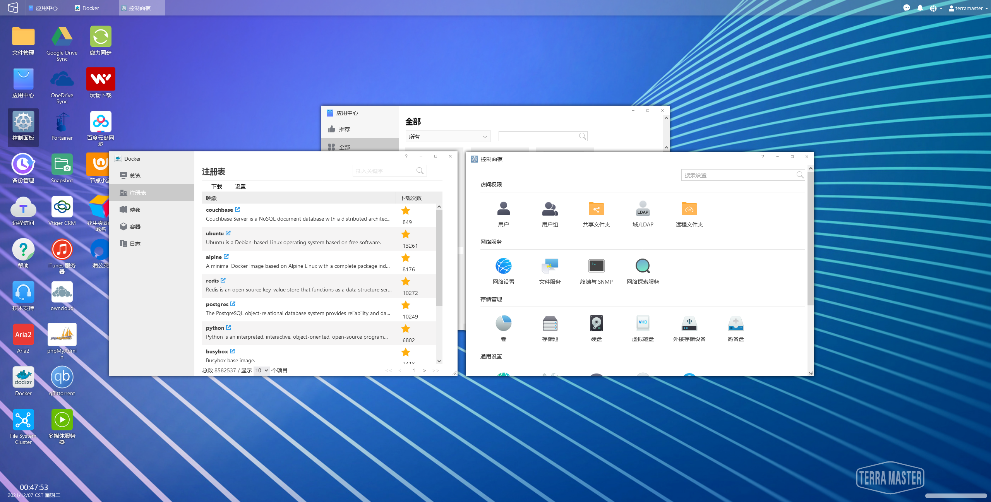The height and width of the screenshot is (502, 991).
Task: Launch qBittorrent from the desktop
Action: pyautogui.click(x=62, y=377)
